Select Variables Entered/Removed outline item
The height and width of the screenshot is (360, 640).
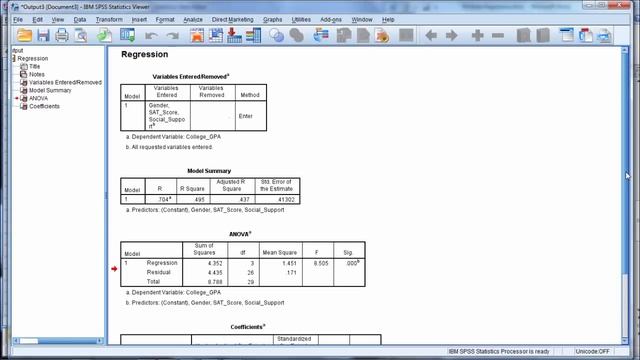(x=65, y=82)
